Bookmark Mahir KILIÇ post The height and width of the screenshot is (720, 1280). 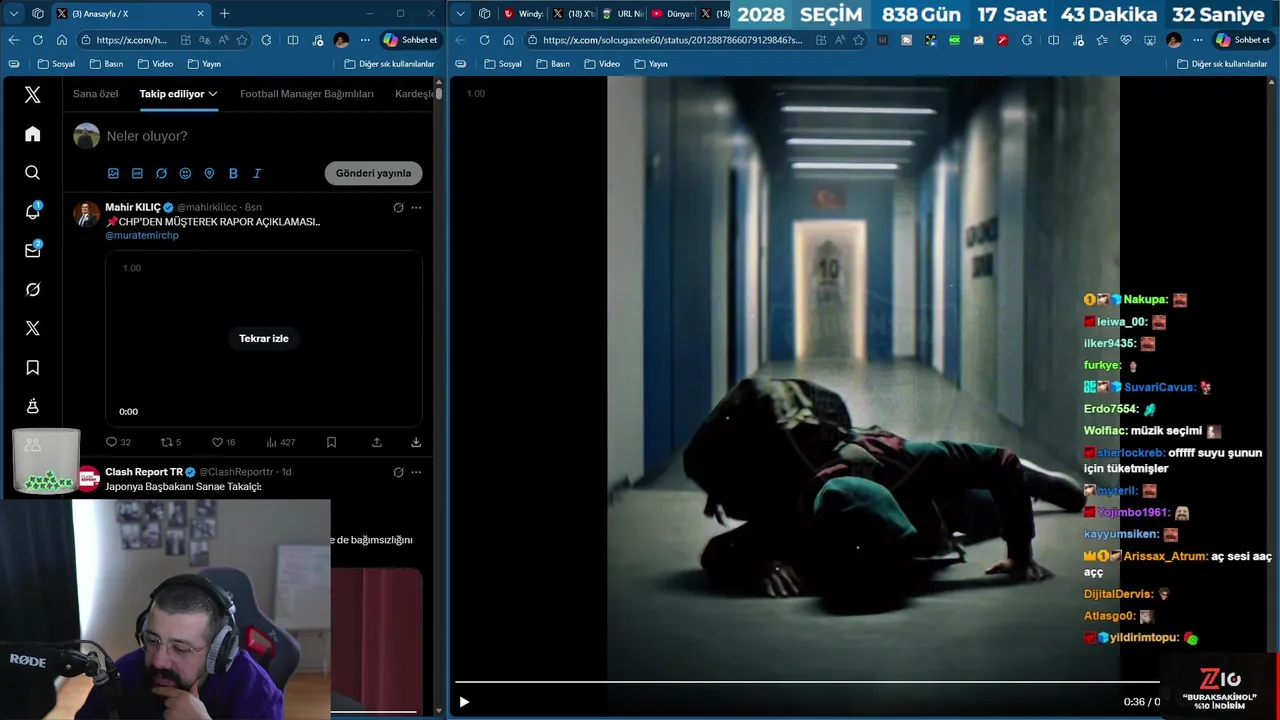pos(331,442)
